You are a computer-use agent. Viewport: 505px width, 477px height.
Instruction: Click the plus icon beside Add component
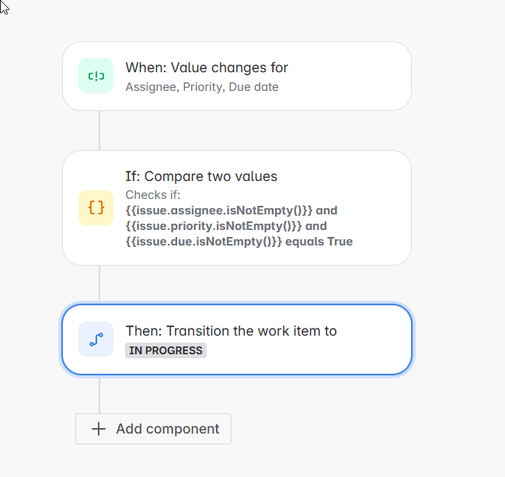[99, 429]
